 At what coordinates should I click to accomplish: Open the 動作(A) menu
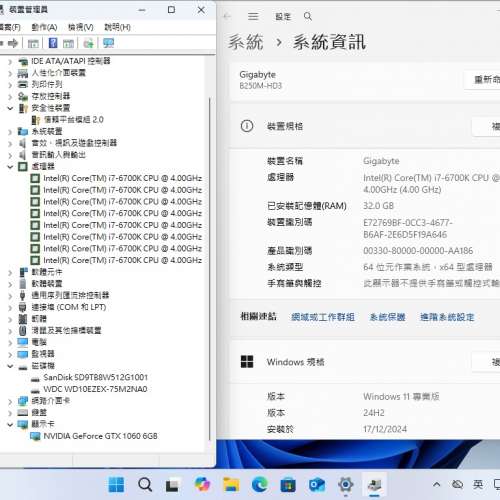coord(44,27)
